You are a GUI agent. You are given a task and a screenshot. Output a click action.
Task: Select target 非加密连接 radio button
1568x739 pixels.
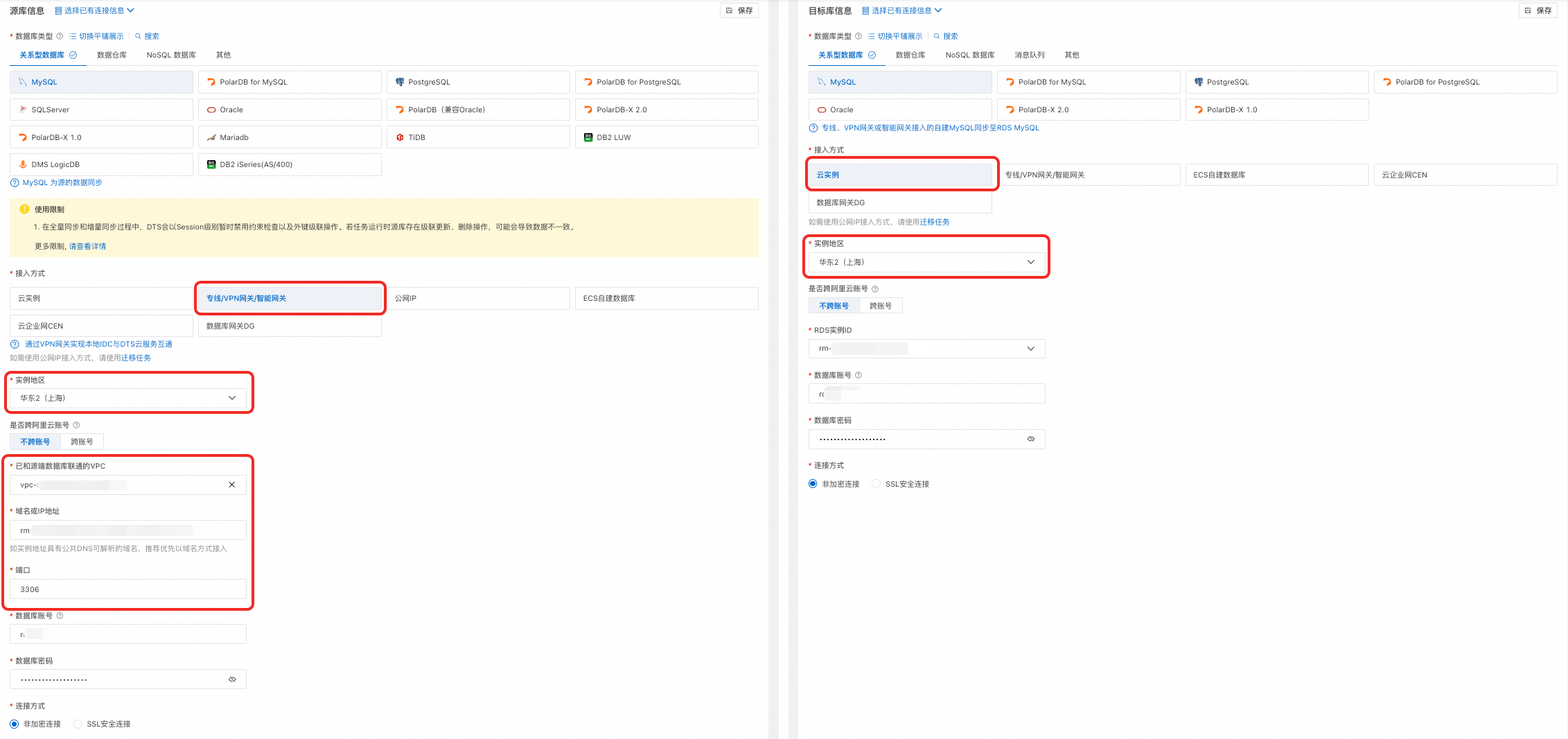click(813, 484)
